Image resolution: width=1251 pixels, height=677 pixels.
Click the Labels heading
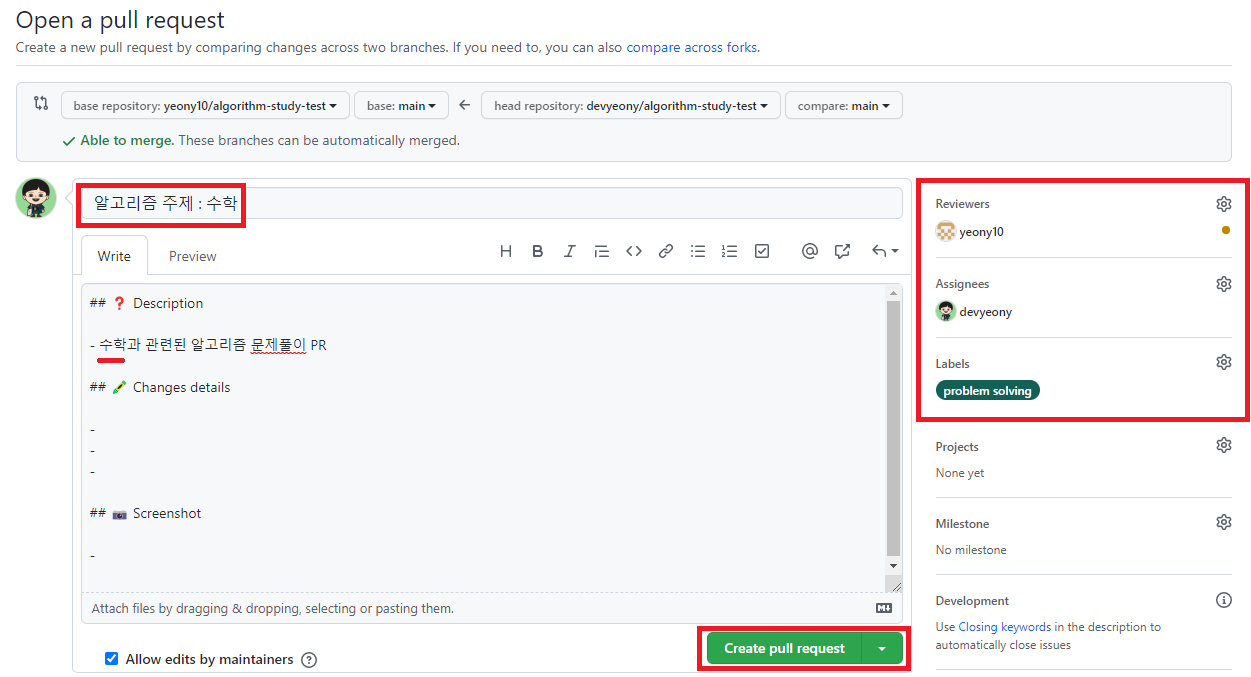(953, 364)
